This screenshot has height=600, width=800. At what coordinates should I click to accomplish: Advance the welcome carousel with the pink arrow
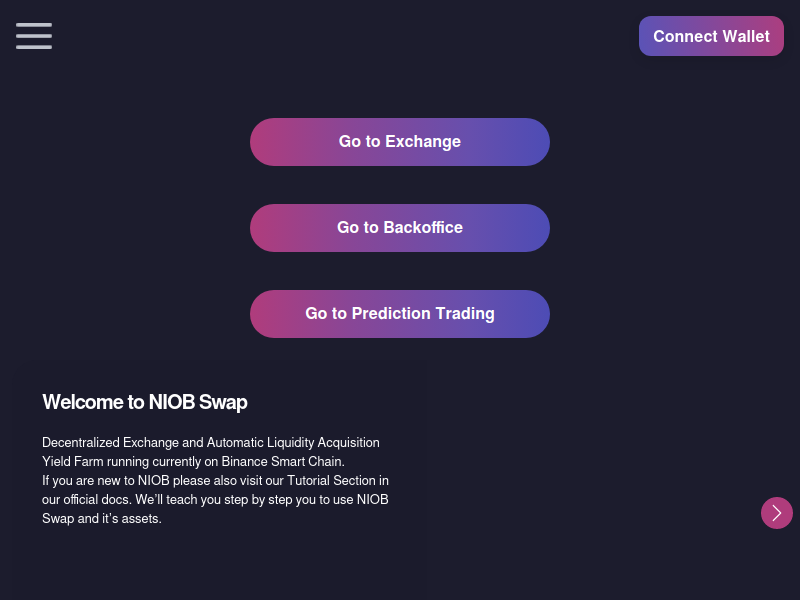777,513
